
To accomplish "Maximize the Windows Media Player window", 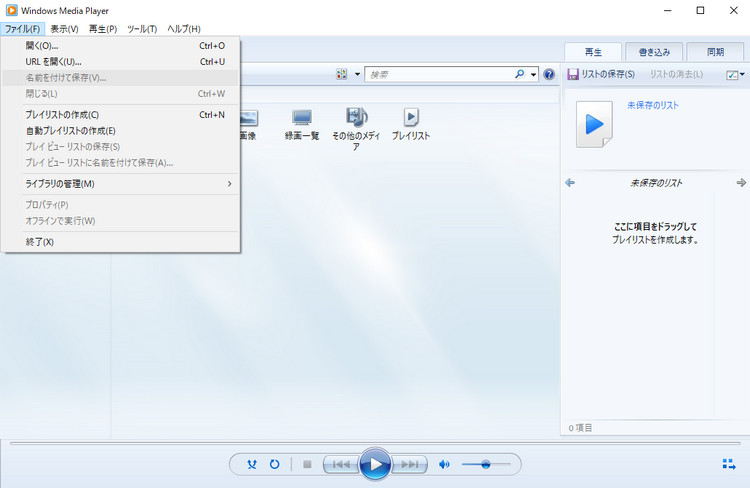I will [700, 11].
